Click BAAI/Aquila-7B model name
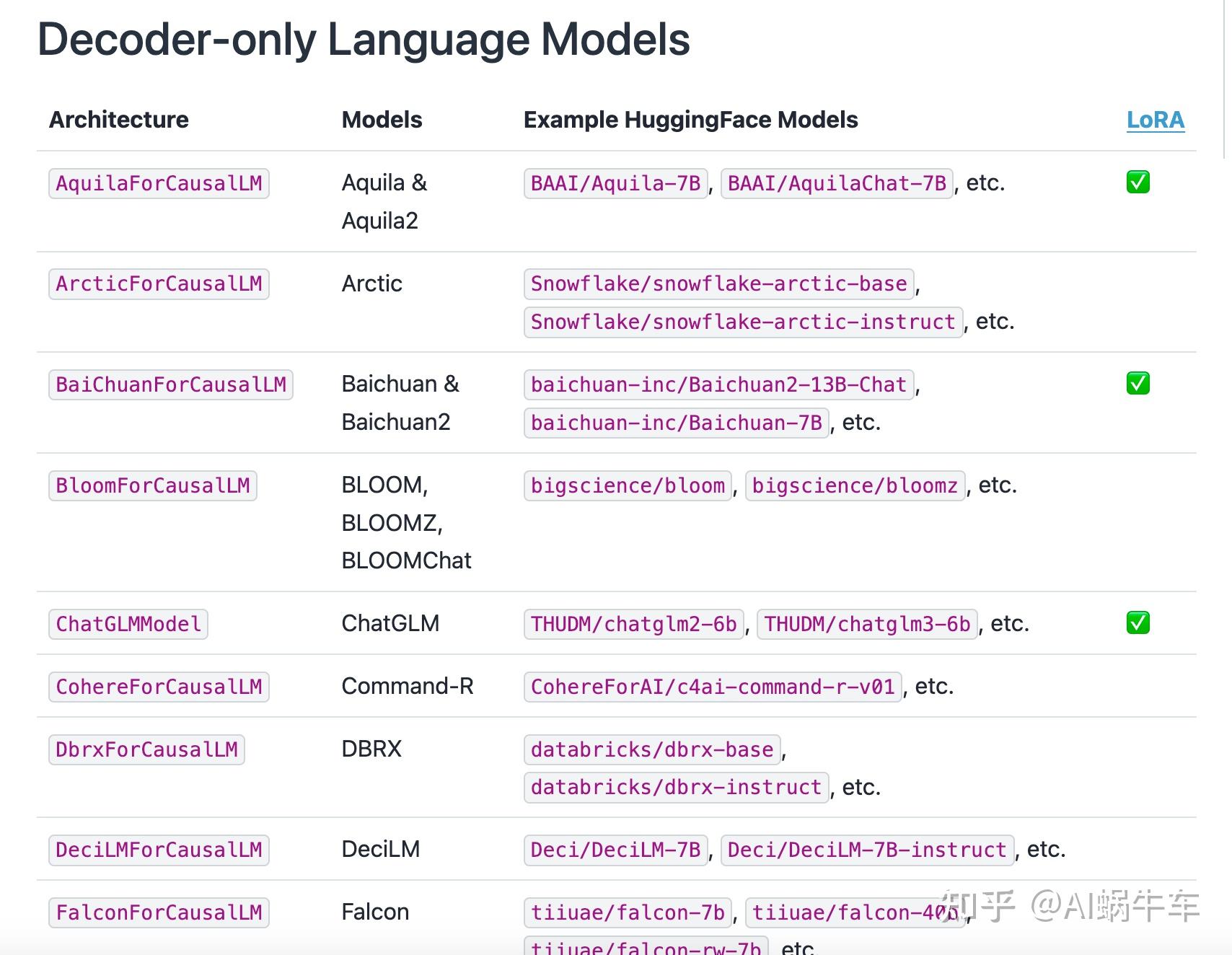The width and height of the screenshot is (1232, 955). coord(615,183)
